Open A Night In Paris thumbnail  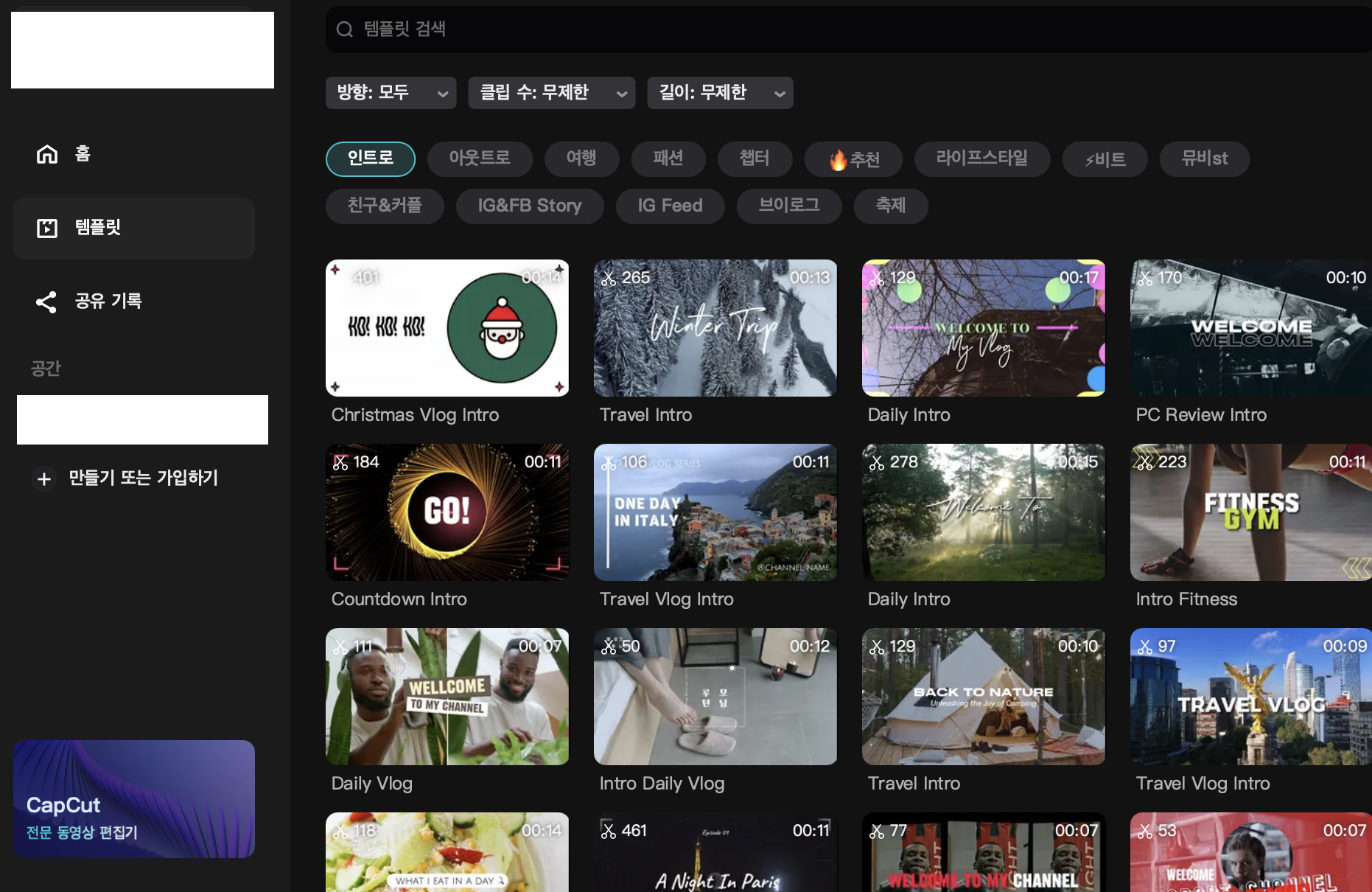715,852
